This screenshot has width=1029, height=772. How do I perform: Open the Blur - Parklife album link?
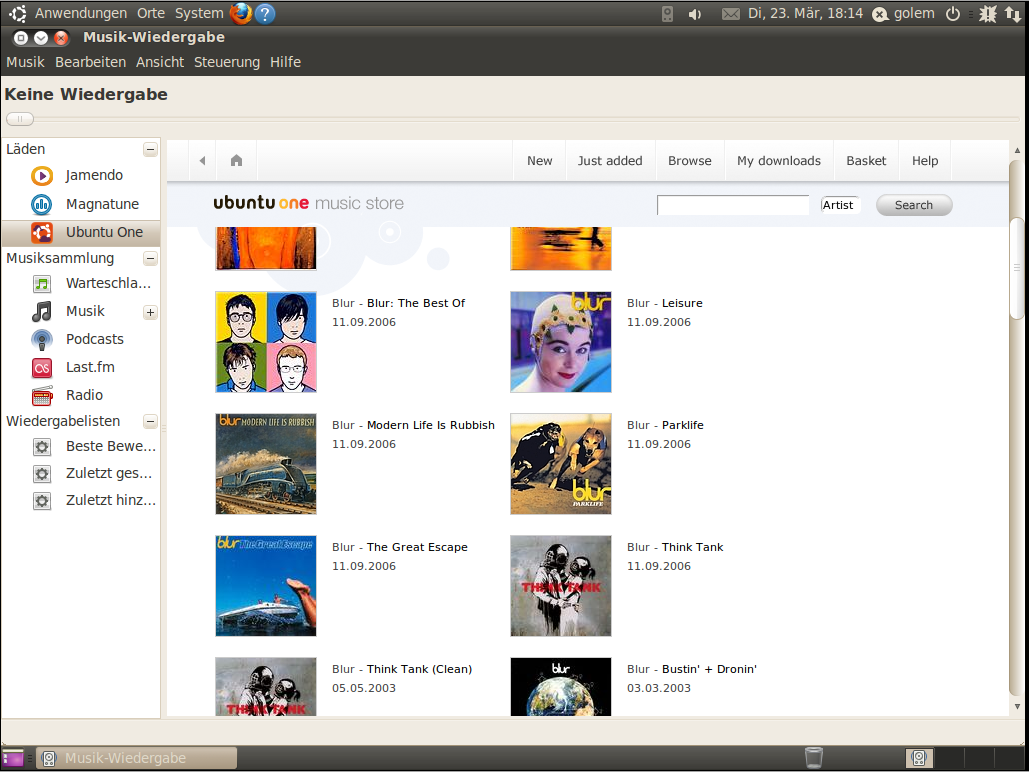(x=682, y=425)
